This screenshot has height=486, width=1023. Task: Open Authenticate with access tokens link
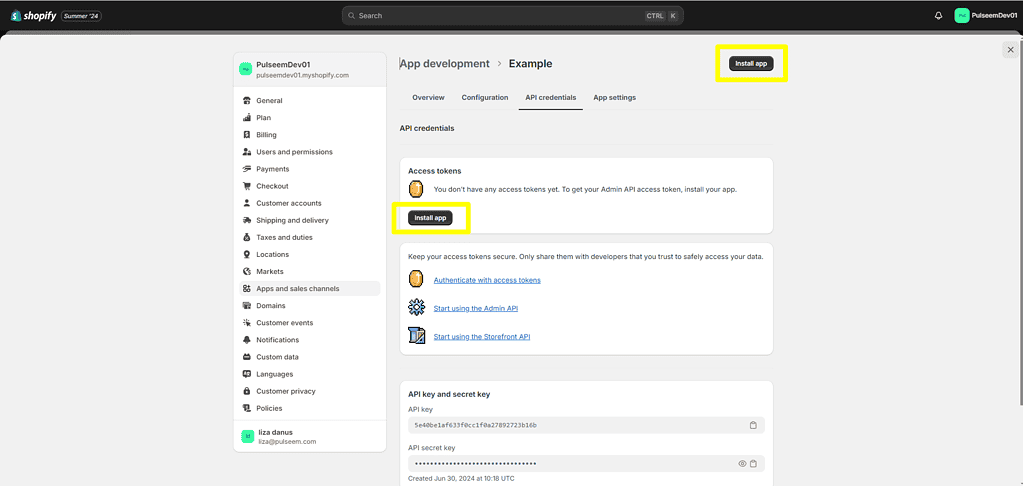point(487,280)
